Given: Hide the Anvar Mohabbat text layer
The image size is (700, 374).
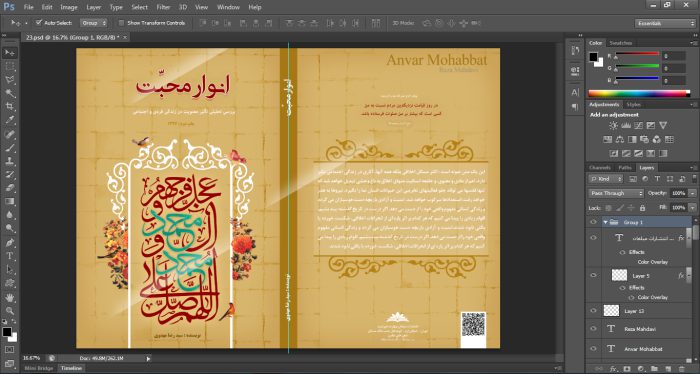Looking at the screenshot, I should (593, 349).
